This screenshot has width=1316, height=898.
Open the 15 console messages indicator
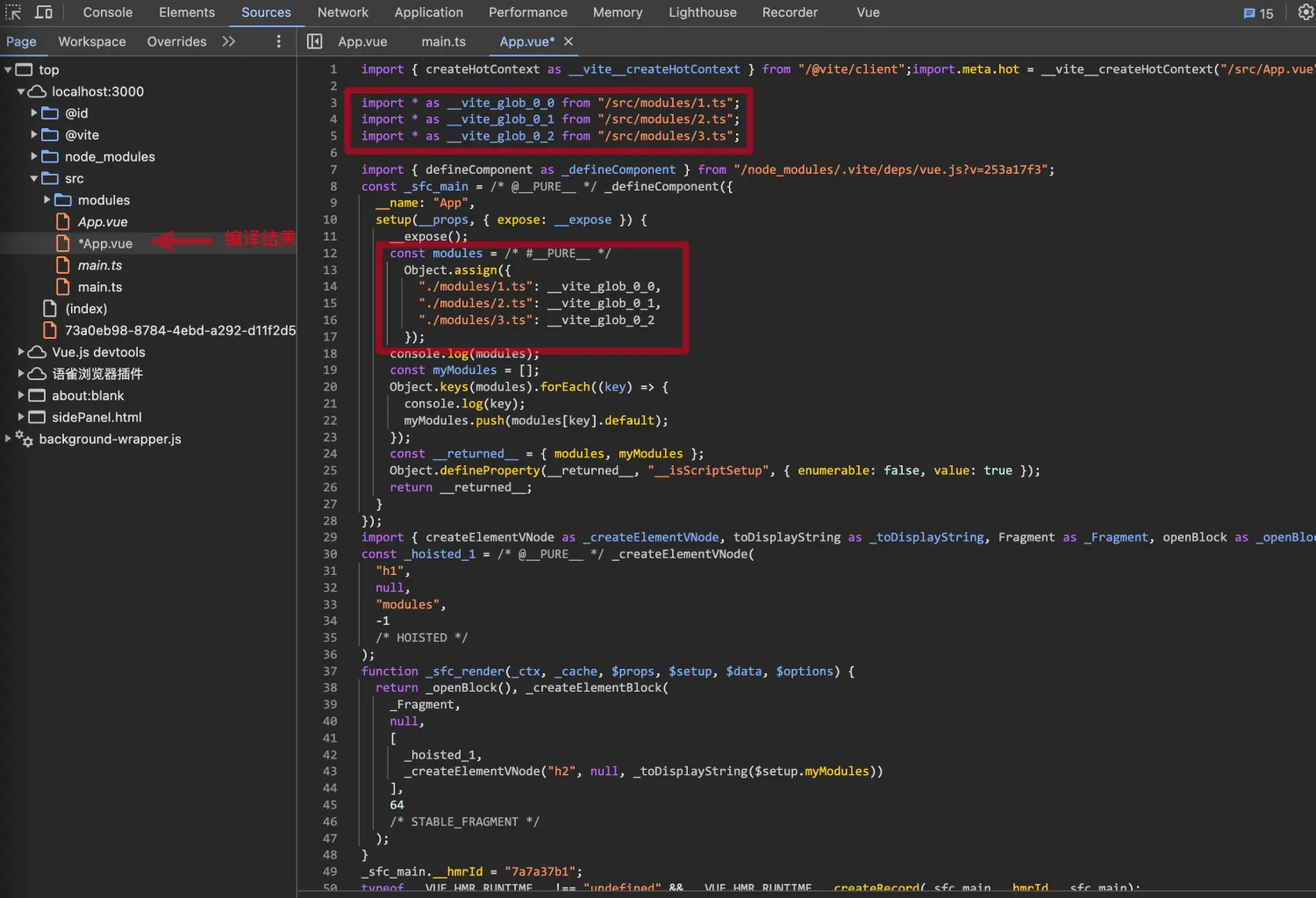(1258, 13)
